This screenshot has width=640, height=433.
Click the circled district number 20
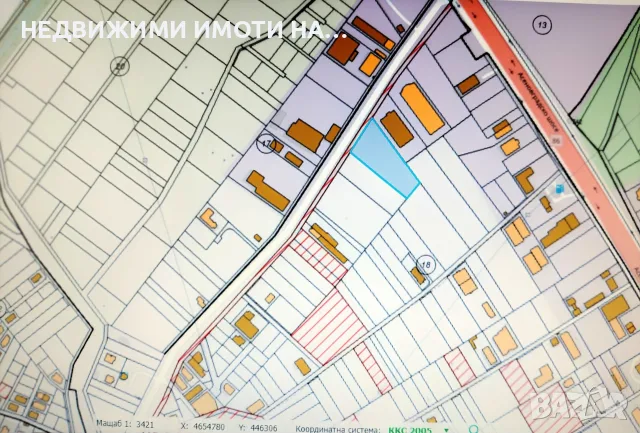[120, 66]
